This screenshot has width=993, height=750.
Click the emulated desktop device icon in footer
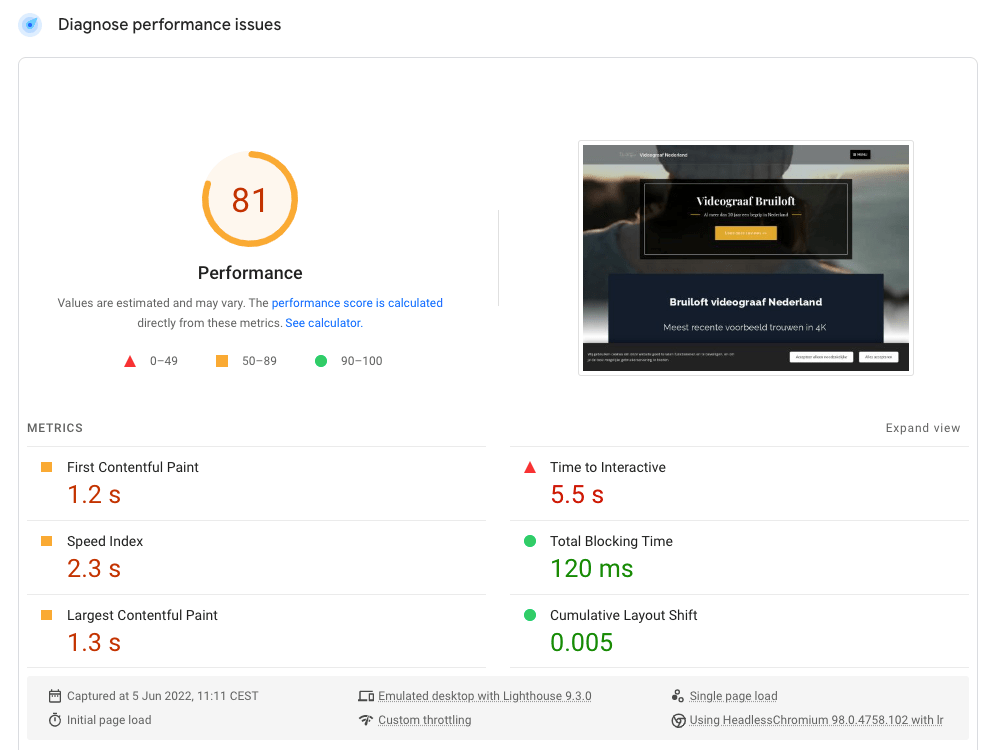coord(365,695)
